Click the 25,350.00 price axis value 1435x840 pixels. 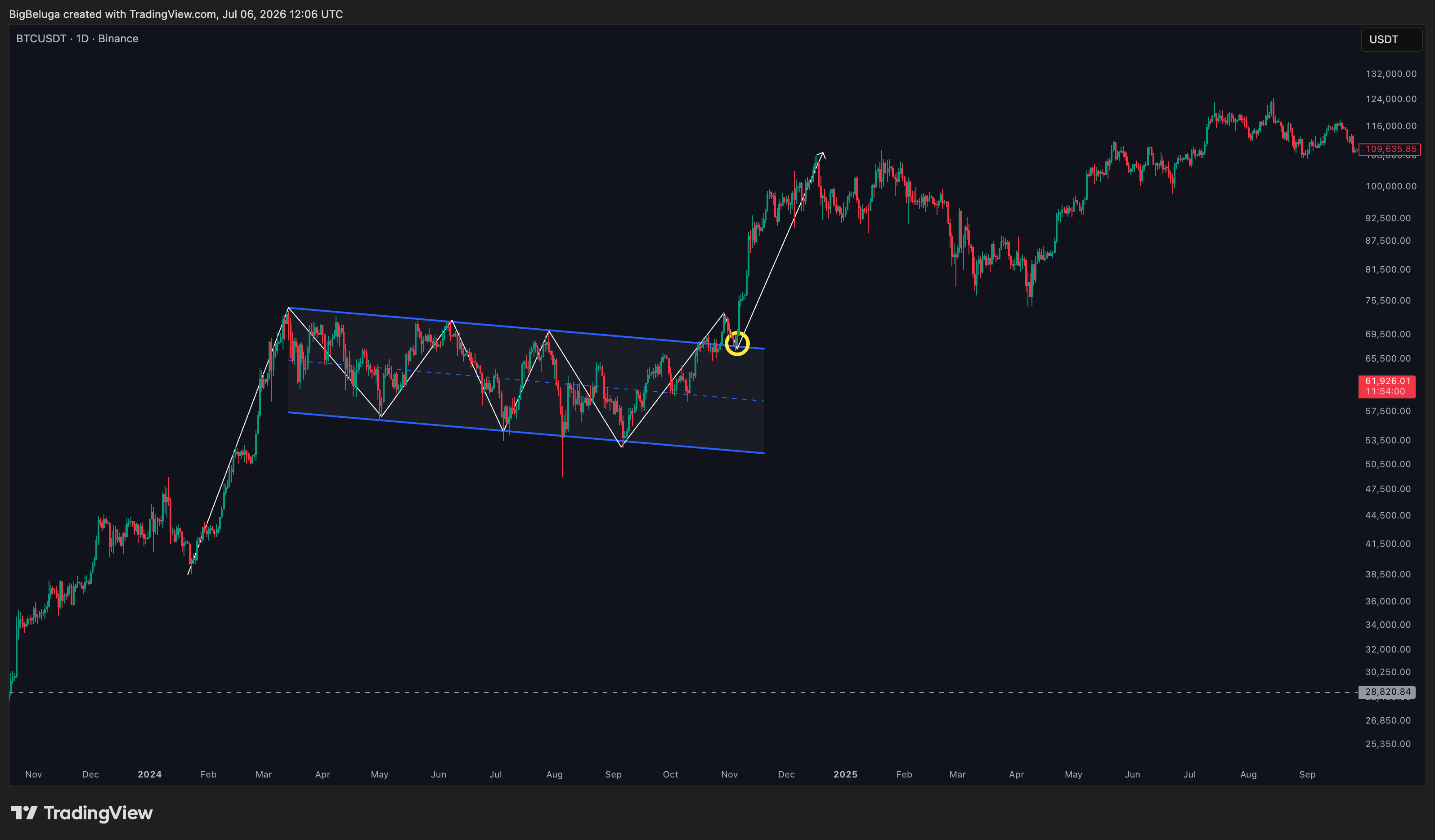pyautogui.click(x=1388, y=744)
